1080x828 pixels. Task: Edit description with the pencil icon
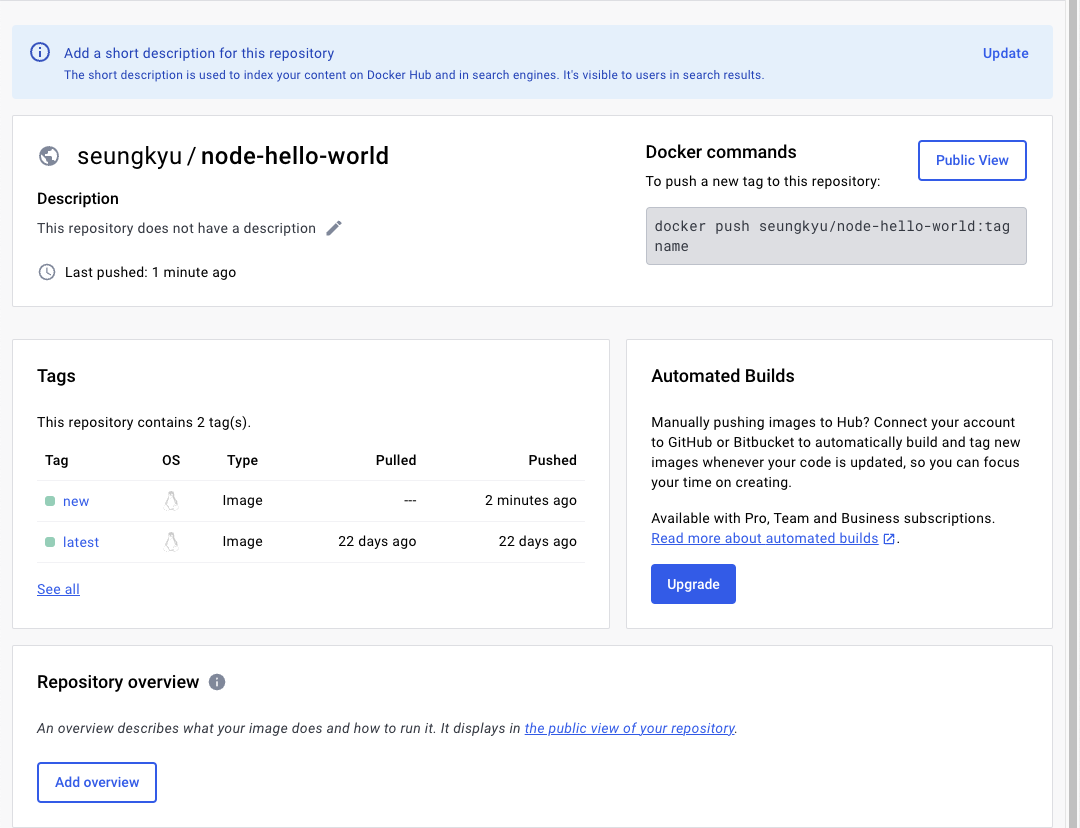(334, 228)
